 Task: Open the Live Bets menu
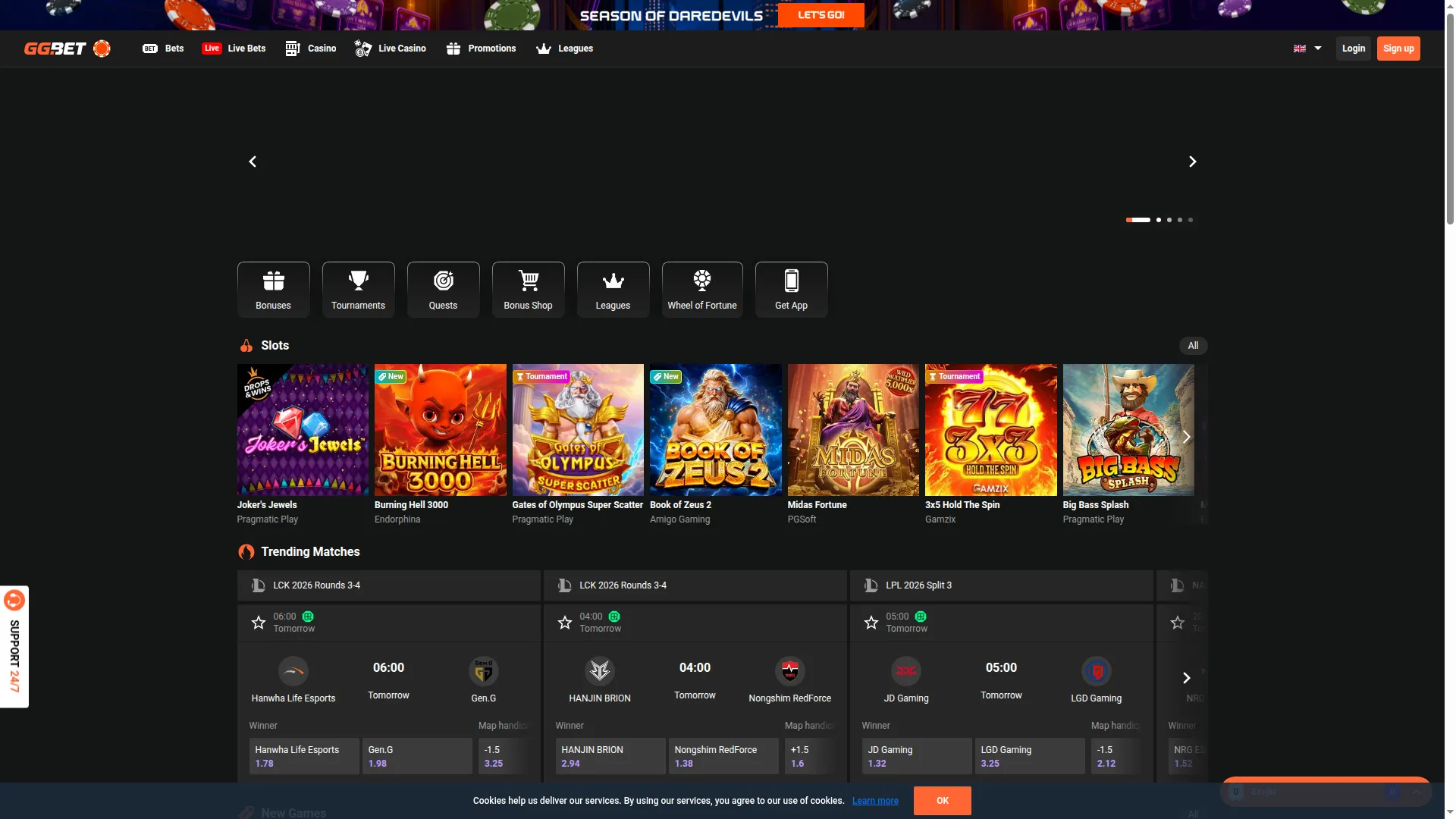click(234, 49)
